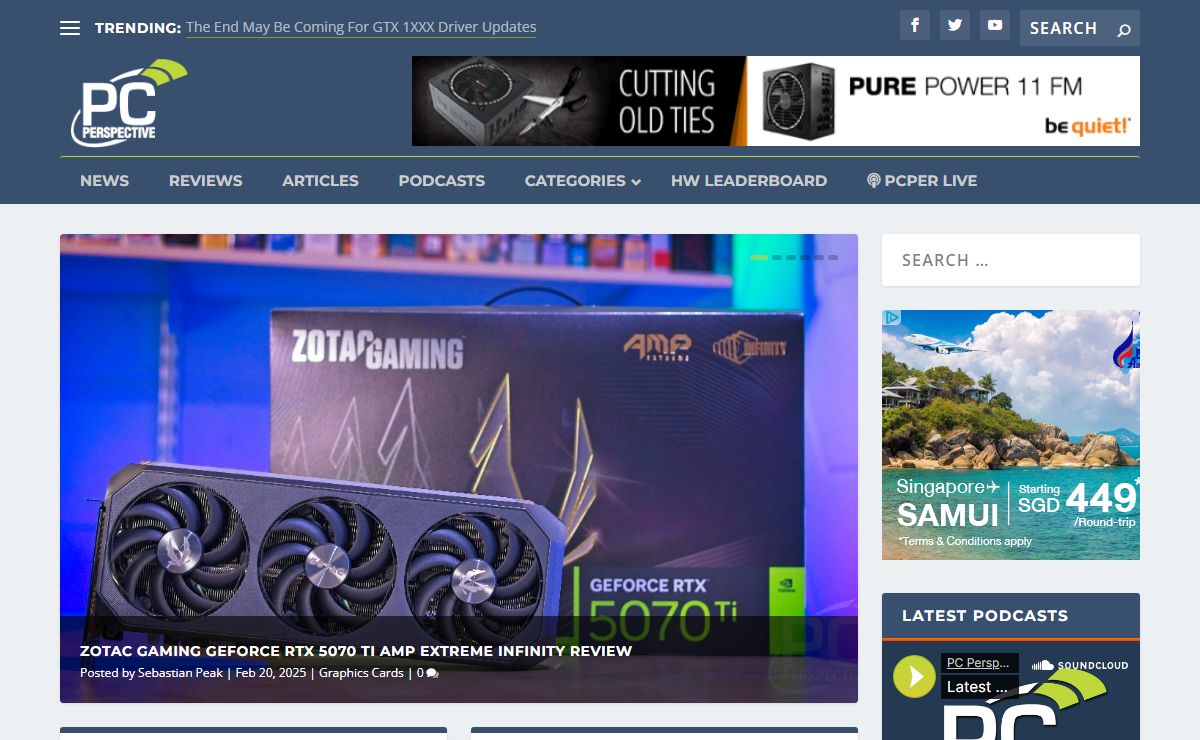Image resolution: width=1200 pixels, height=740 pixels.
Task: Open the YouTube channel icon
Action: [x=995, y=25]
